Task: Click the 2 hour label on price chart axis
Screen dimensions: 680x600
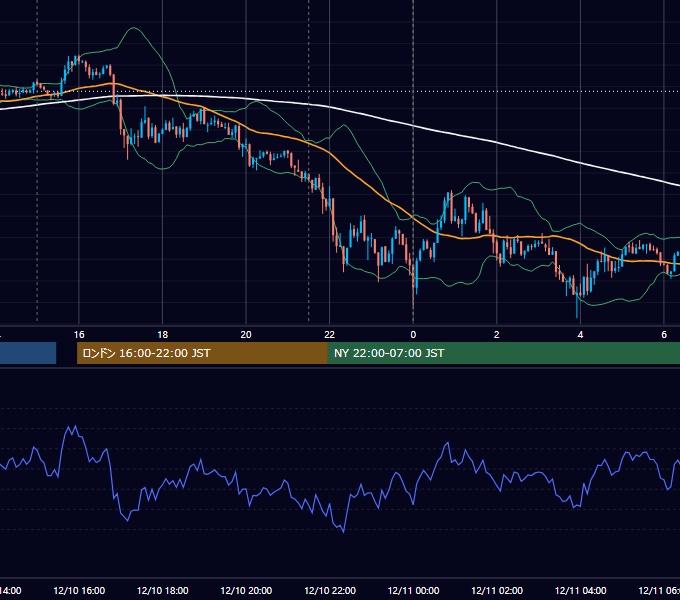Action: click(x=497, y=335)
